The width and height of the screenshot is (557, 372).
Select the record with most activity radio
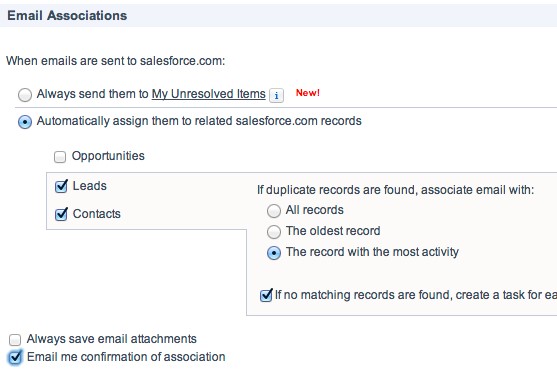point(274,253)
